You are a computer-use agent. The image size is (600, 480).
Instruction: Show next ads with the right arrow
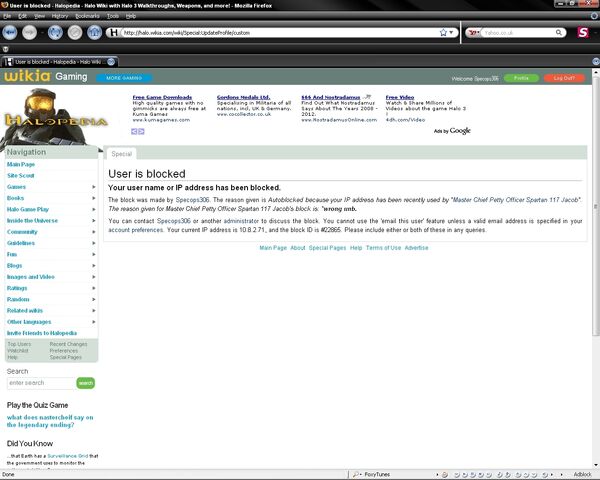coord(141,131)
